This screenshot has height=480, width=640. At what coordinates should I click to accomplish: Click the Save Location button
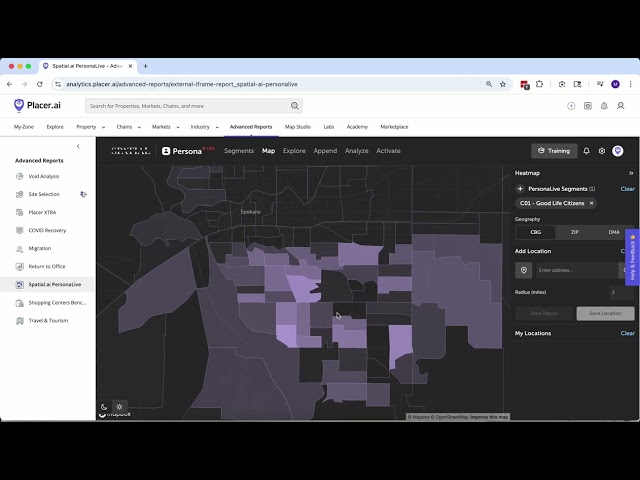tap(605, 313)
